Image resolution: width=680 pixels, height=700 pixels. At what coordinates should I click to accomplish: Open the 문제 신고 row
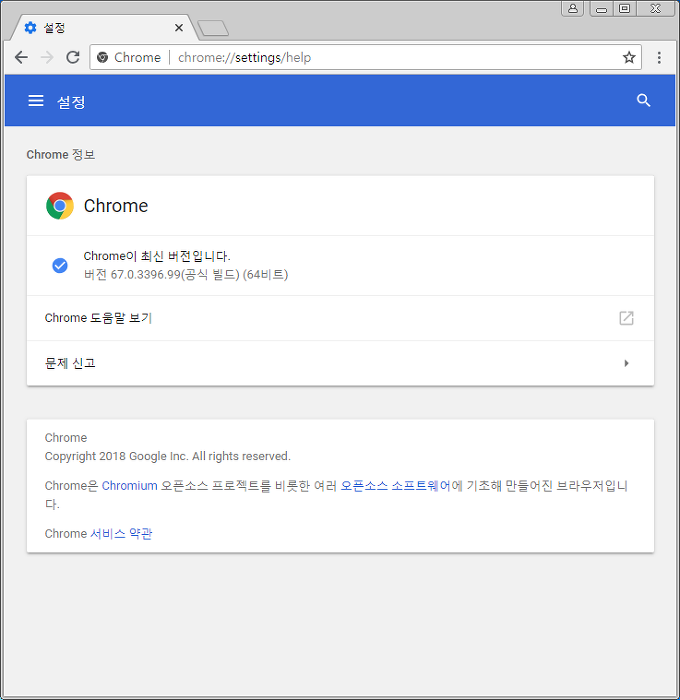tap(340, 363)
